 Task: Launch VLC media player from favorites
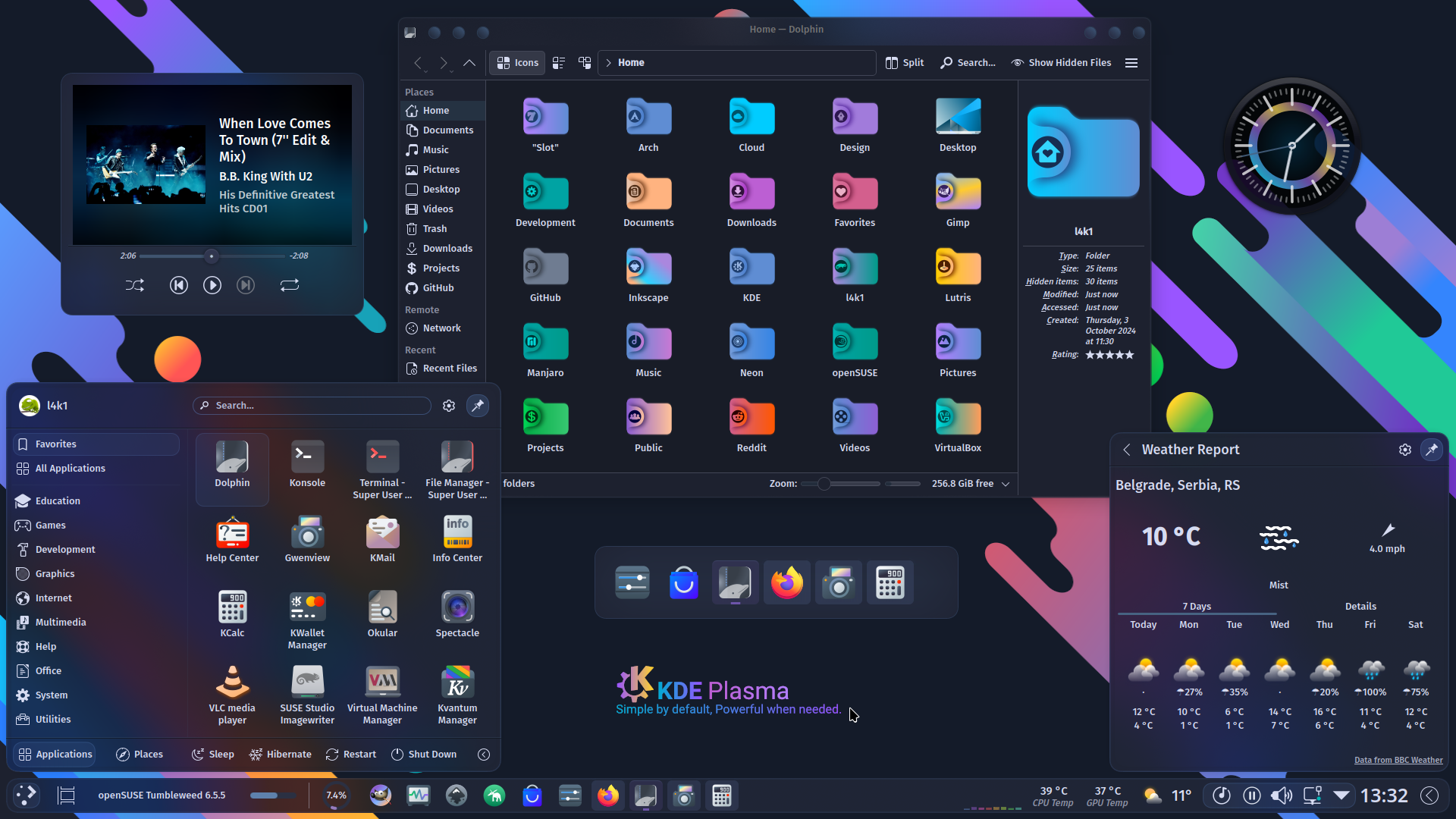(232, 695)
